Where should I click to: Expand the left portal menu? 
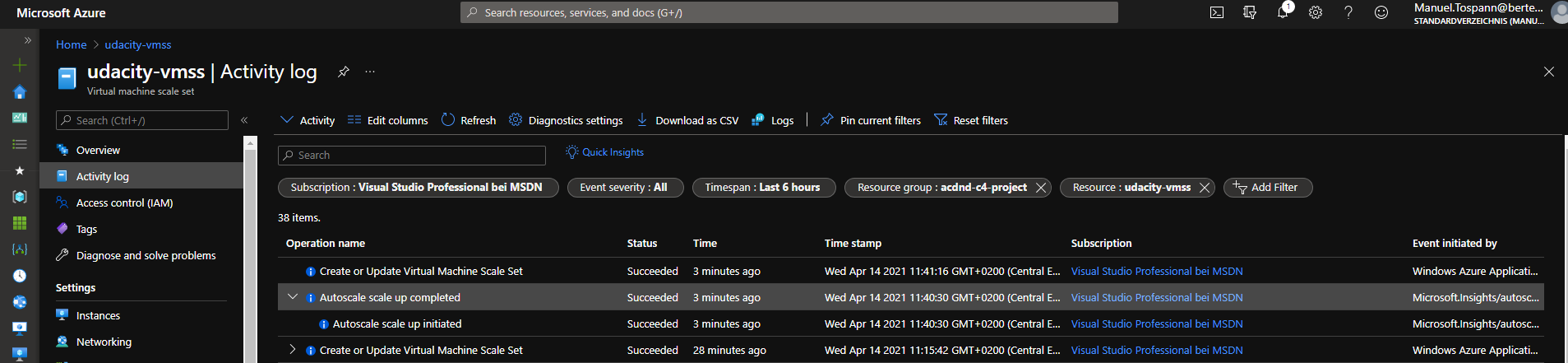click(27, 40)
